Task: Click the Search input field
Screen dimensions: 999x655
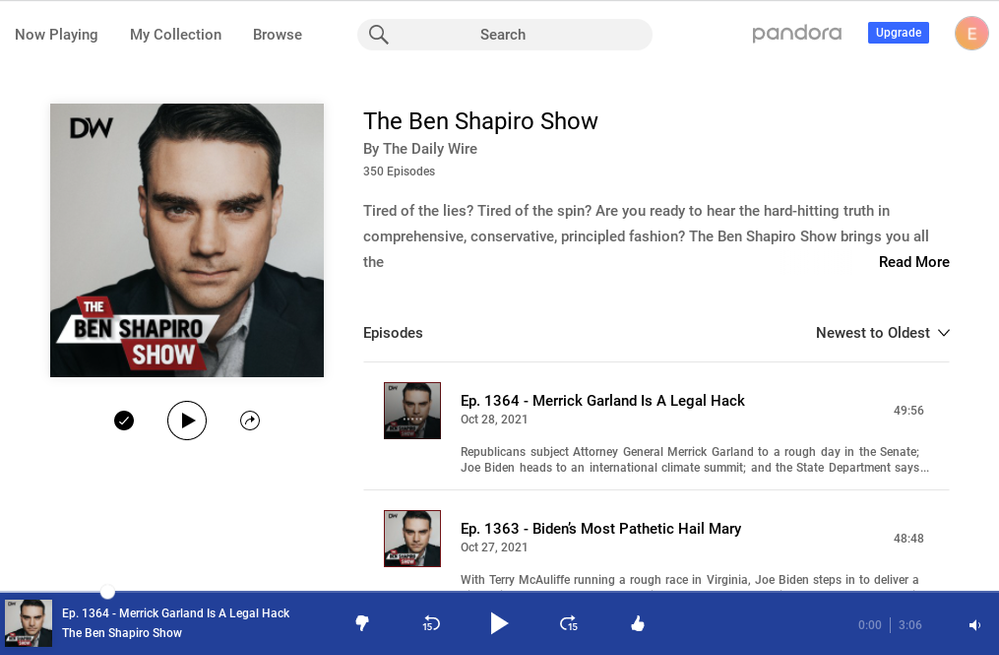Action: 504,35
